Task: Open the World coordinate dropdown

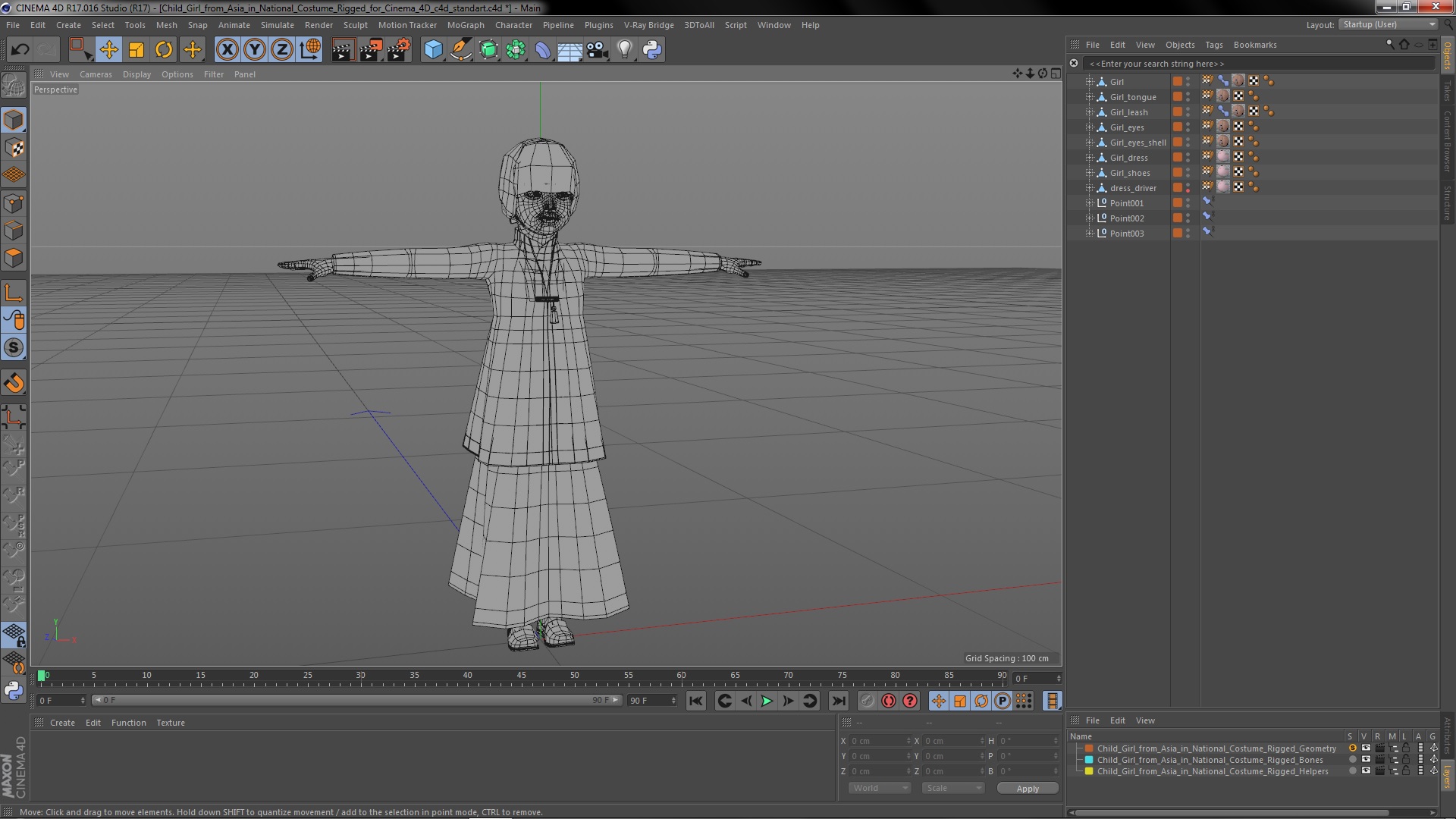Action: 879,788
